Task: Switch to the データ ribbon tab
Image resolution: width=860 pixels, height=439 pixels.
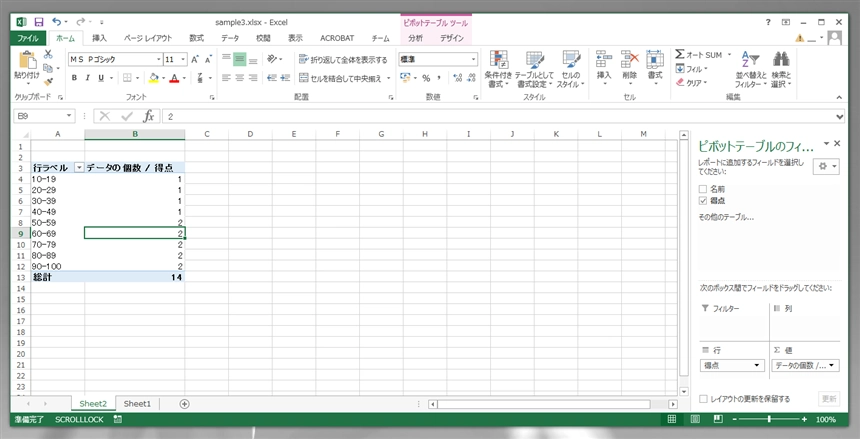Action: [x=230, y=38]
